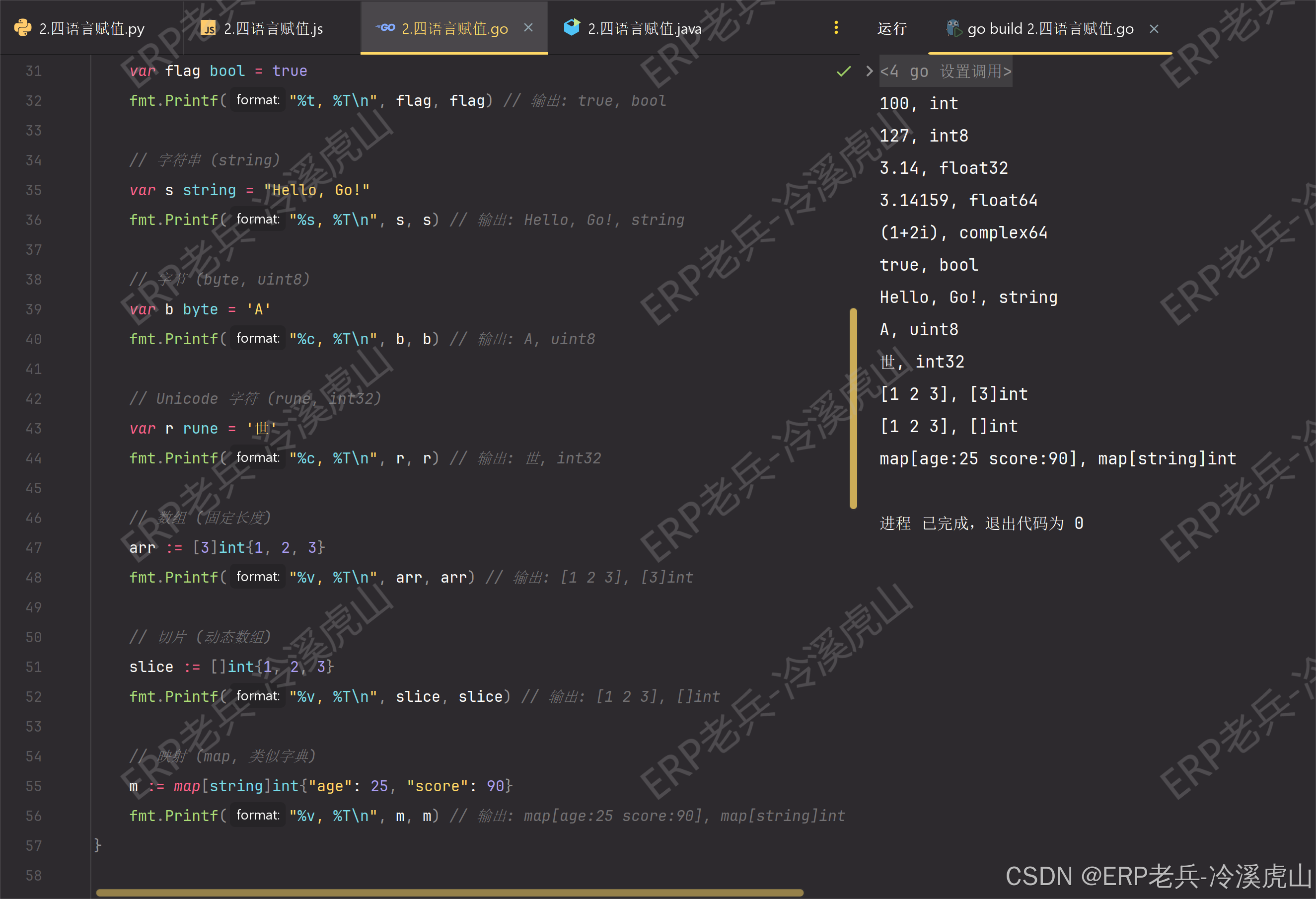Image resolution: width=1316 pixels, height=899 pixels.
Task: Select the 2.四语言赋值.go editor tab
Action: click(x=454, y=28)
